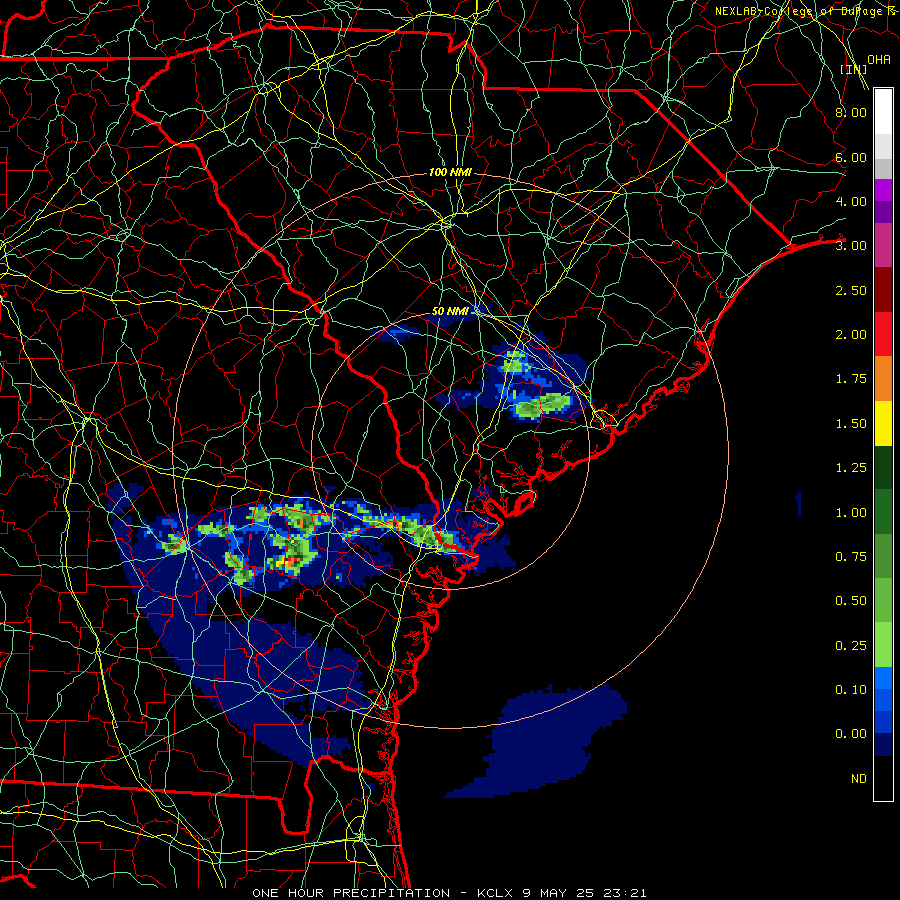Click the "0.50" legend value
This screenshot has height=900, width=900.
[851, 601]
